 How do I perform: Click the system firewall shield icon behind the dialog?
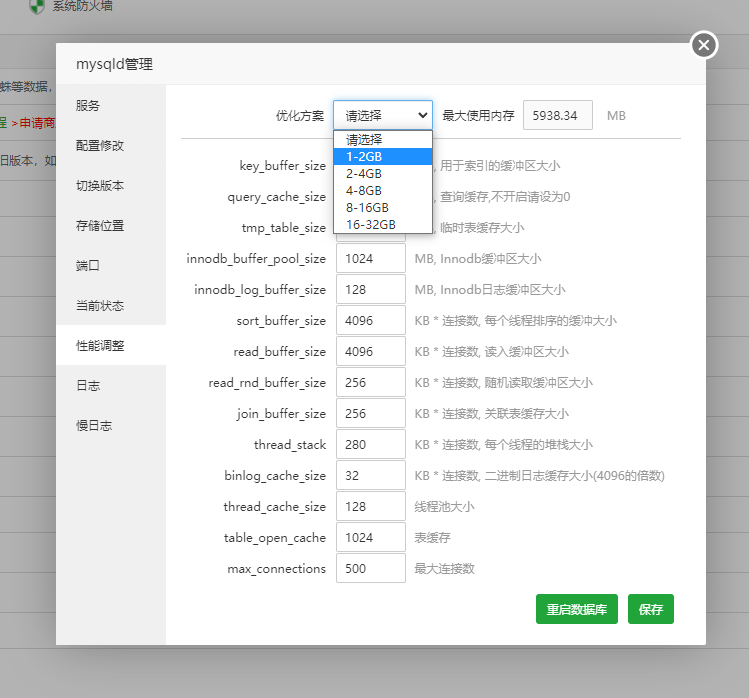click(x=37, y=6)
